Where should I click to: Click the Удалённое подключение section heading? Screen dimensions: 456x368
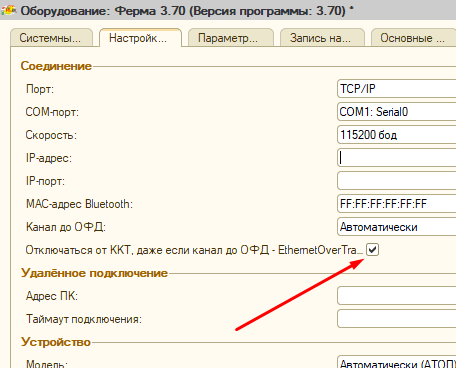click(94, 273)
